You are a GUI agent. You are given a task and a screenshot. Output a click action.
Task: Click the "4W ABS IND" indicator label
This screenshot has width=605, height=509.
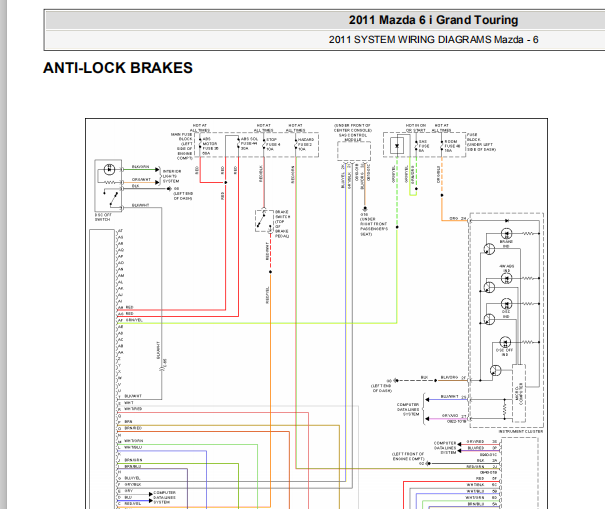tap(507, 268)
